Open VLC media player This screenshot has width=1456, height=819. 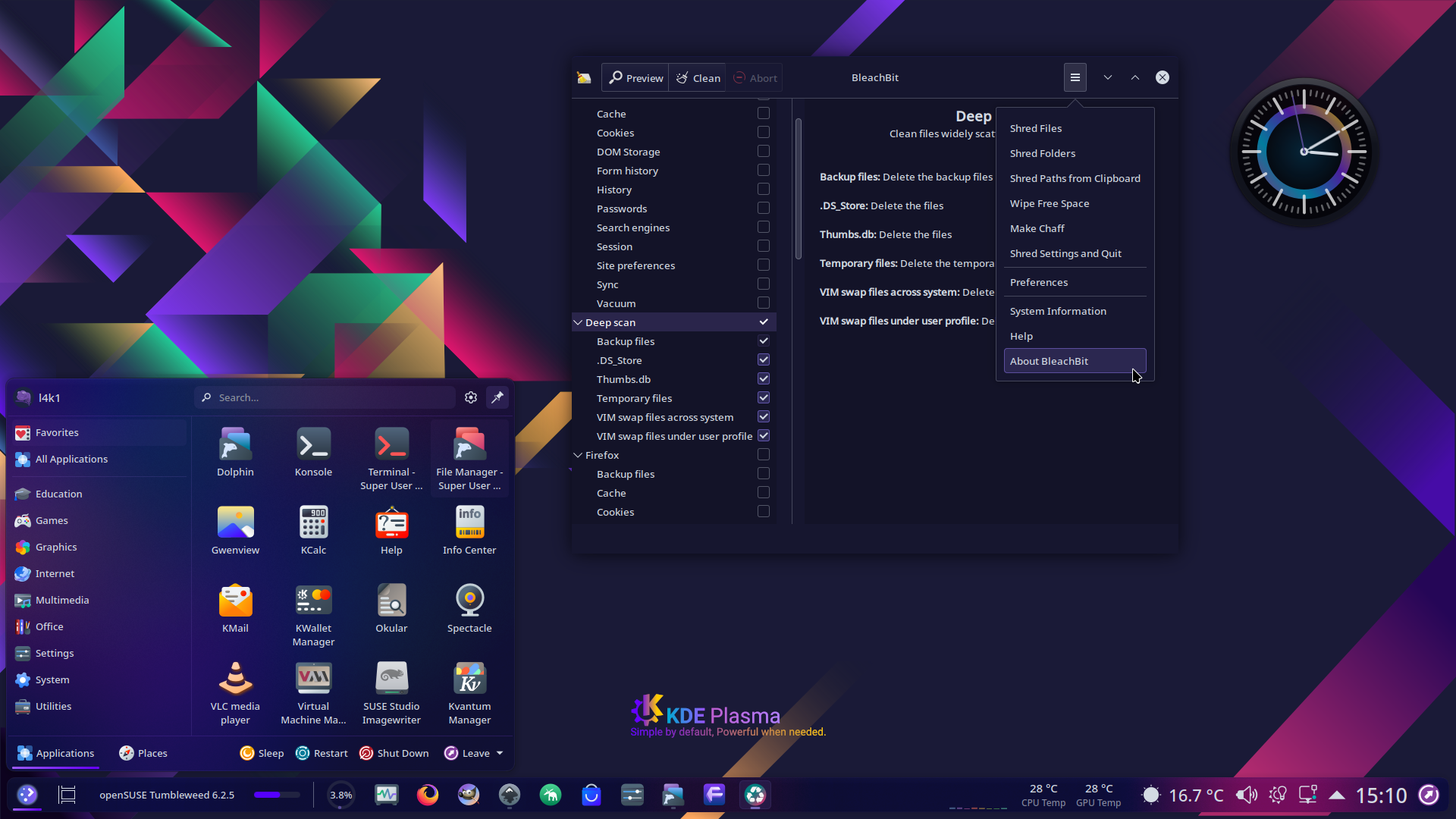[x=235, y=693]
